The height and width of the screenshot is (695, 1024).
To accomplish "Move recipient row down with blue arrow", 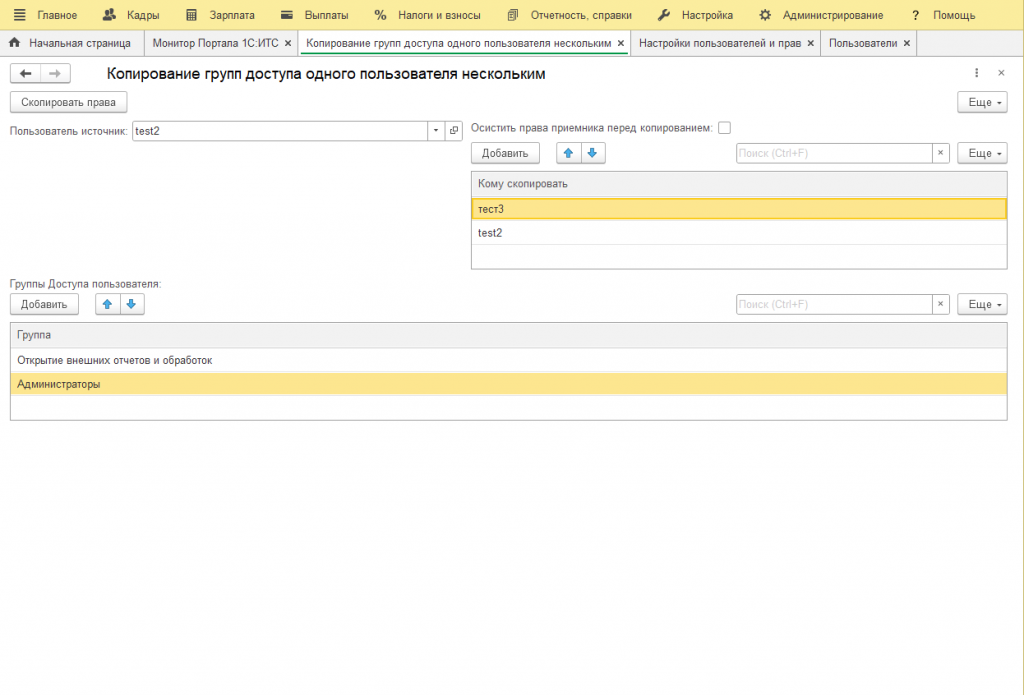I will (x=592, y=153).
